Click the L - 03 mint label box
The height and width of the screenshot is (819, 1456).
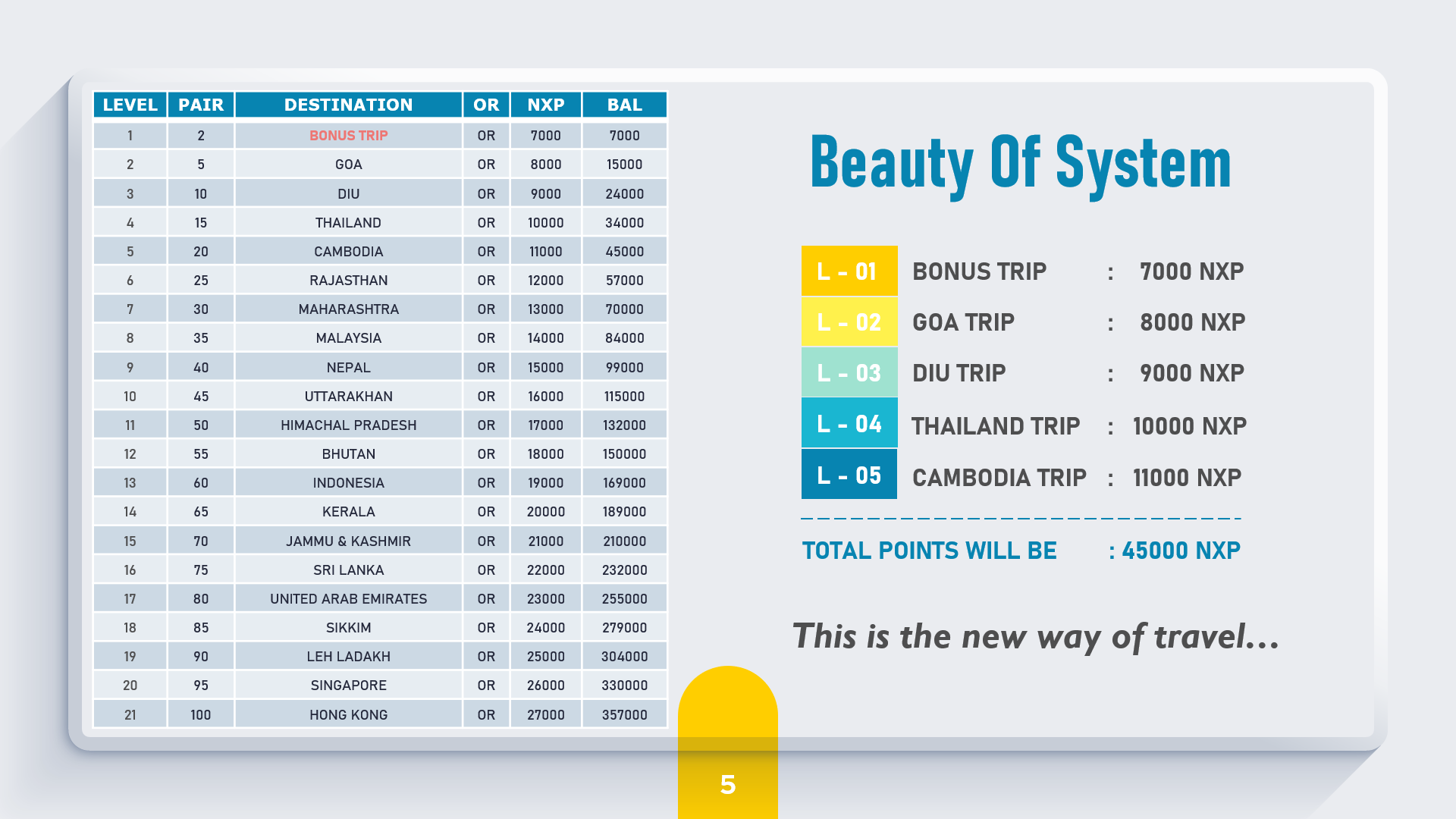[x=849, y=372]
